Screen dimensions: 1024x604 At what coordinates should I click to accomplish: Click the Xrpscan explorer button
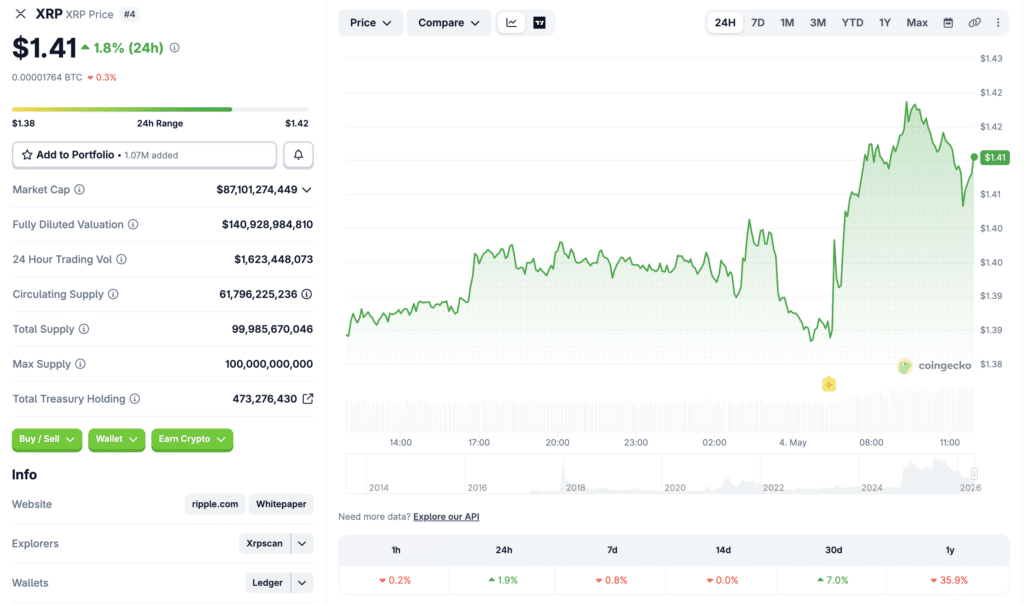264,543
